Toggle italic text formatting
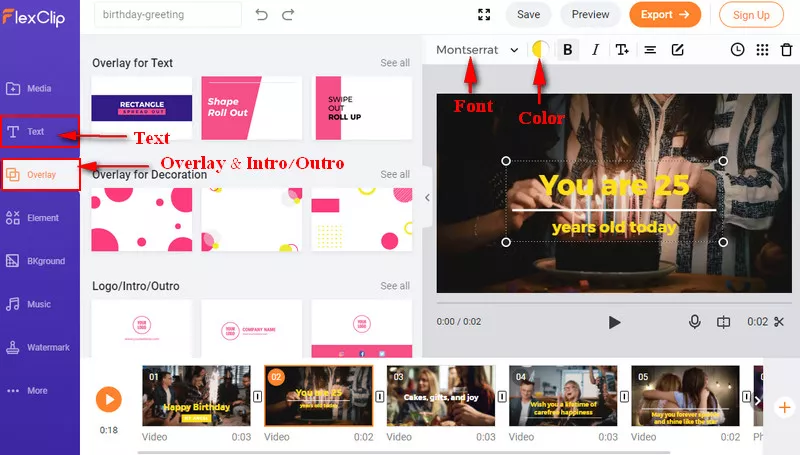 (x=595, y=49)
